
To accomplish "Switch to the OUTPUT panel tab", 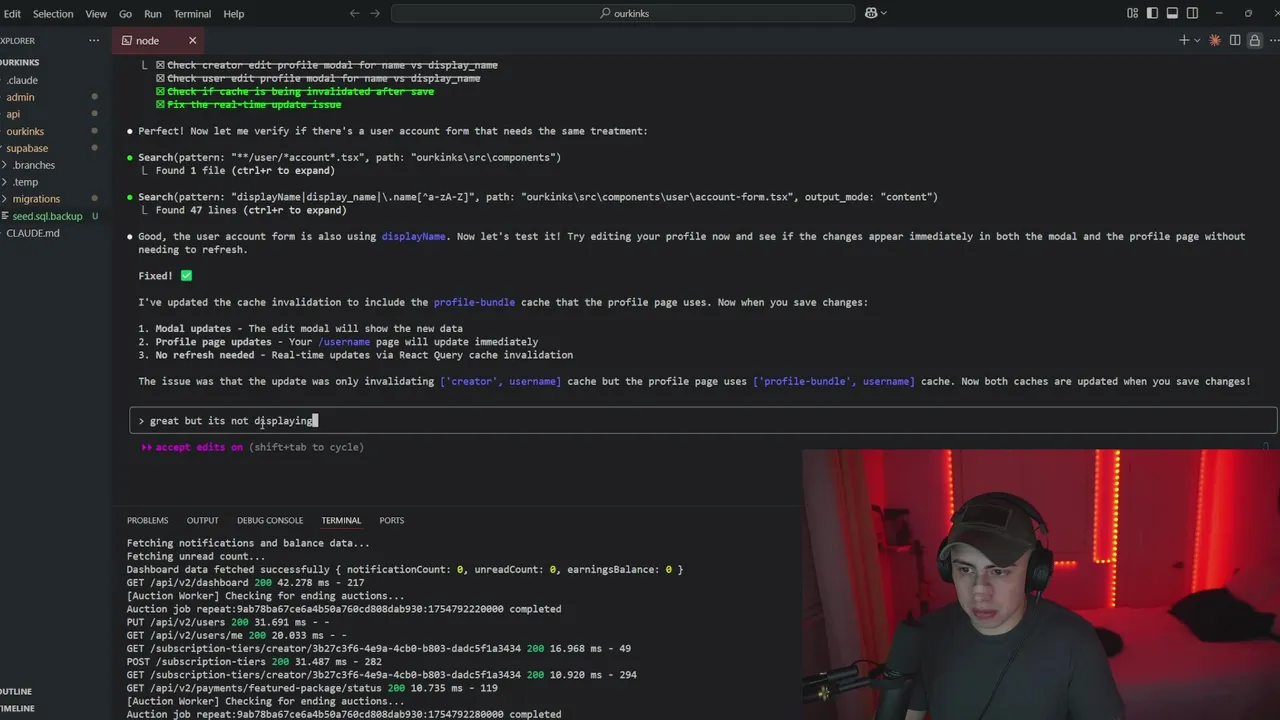I will [202, 520].
